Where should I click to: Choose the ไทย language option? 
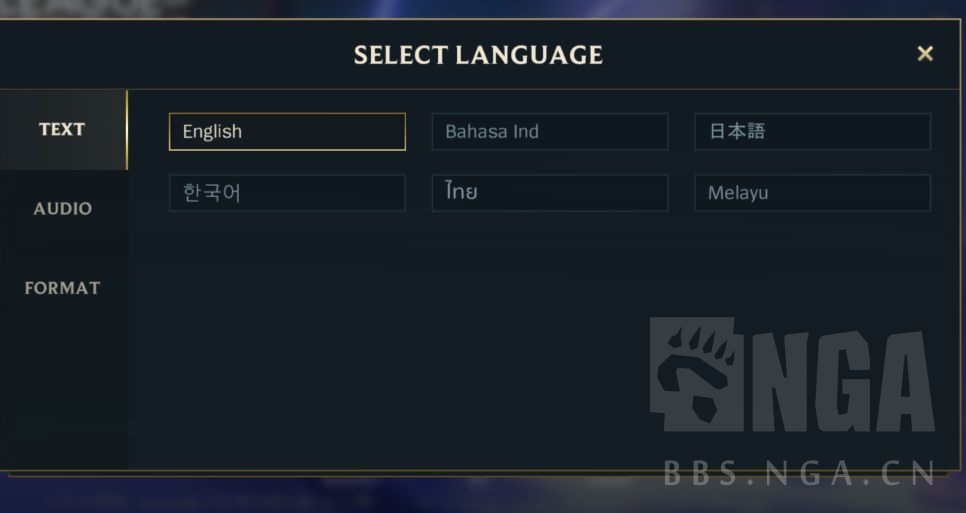[549, 193]
